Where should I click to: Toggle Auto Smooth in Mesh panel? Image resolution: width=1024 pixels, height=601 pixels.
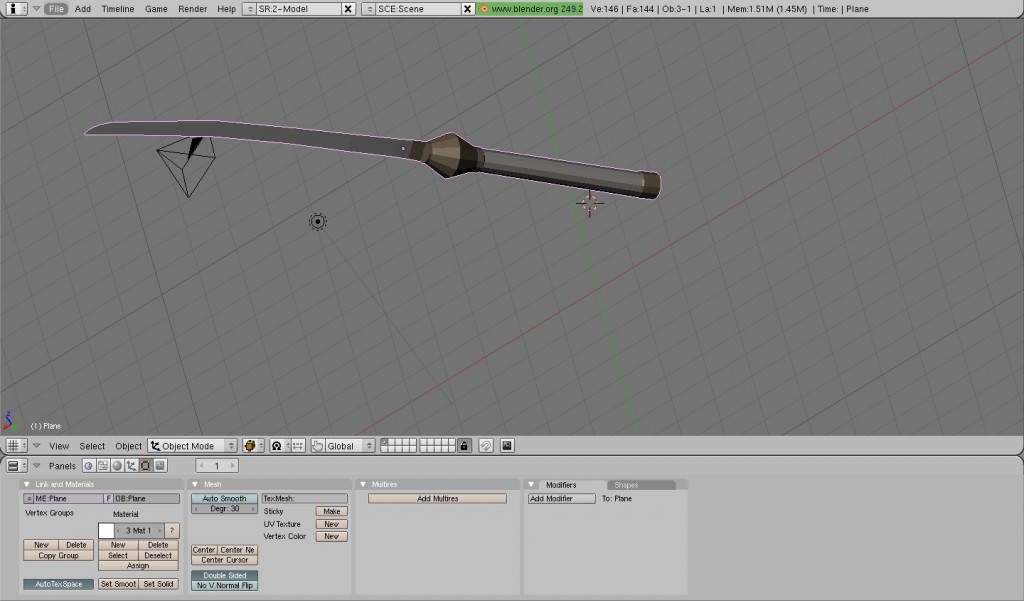coord(225,498)
